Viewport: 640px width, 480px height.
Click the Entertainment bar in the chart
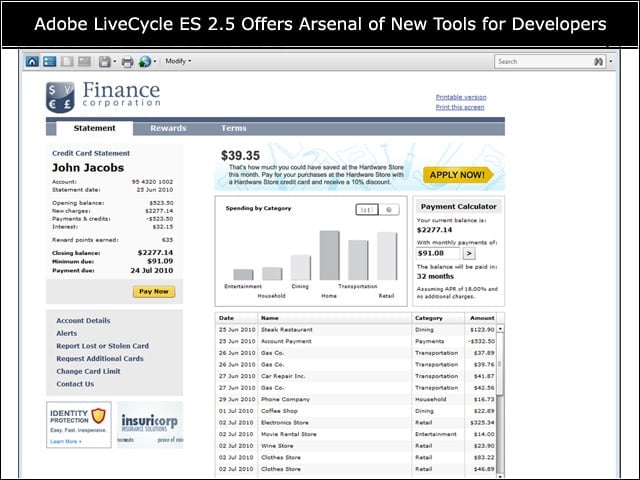tap(243, 275)
